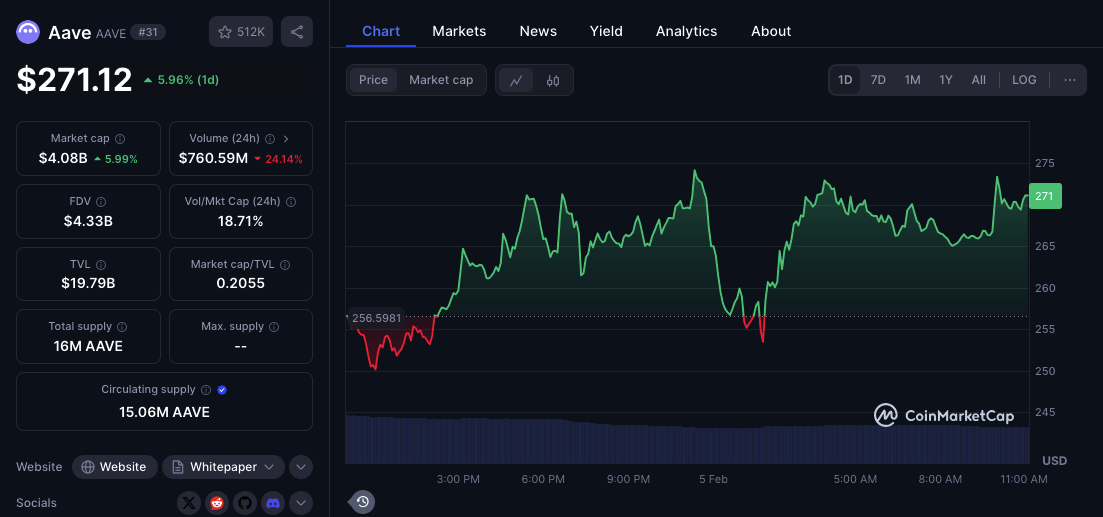Click the $4.08B market cap value

pos(63,158)
